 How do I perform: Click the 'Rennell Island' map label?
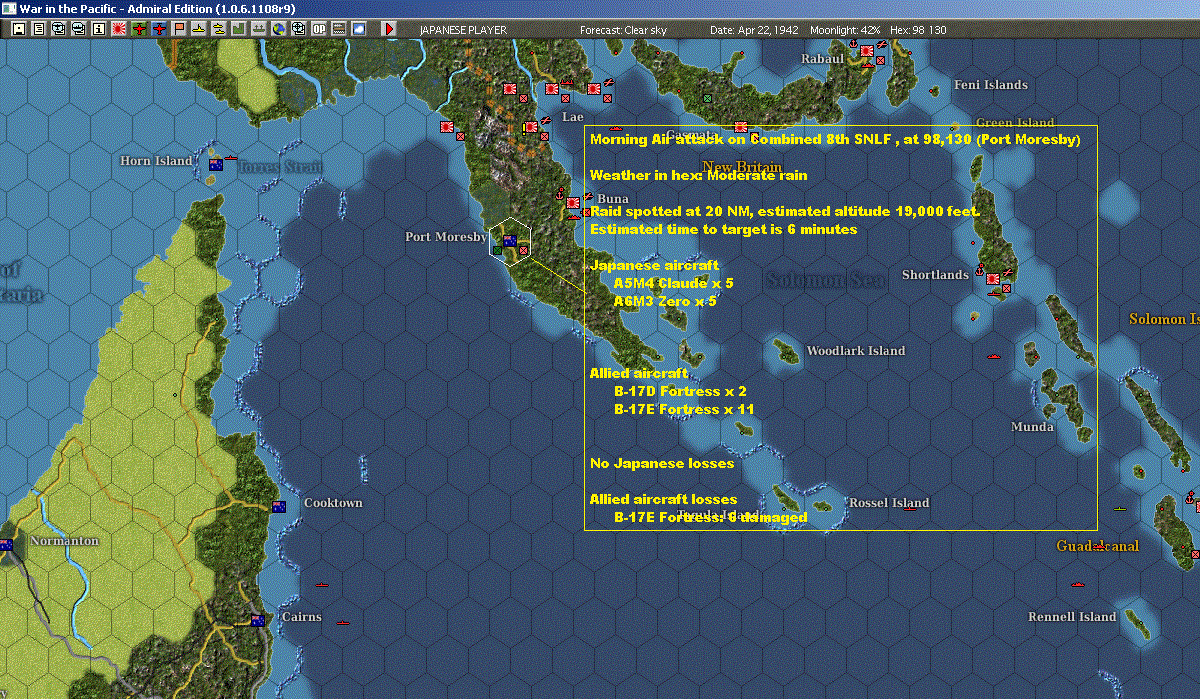pos(1072,617)
